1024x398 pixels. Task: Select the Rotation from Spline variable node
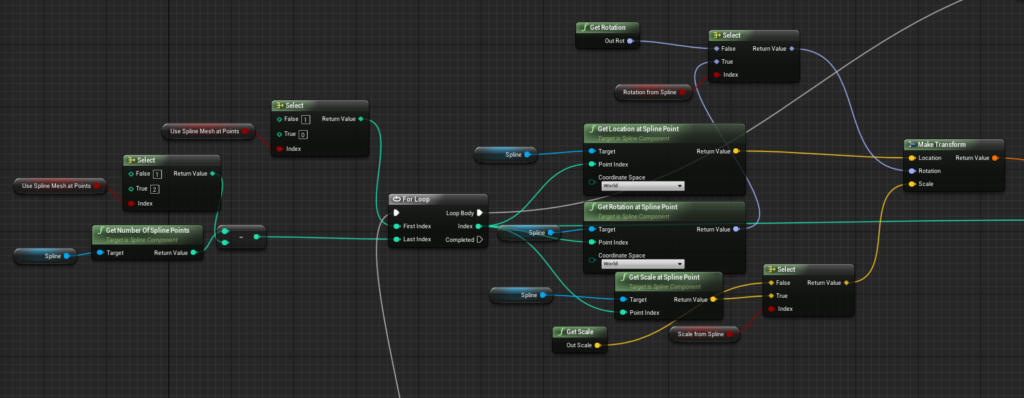click(653, 93)
